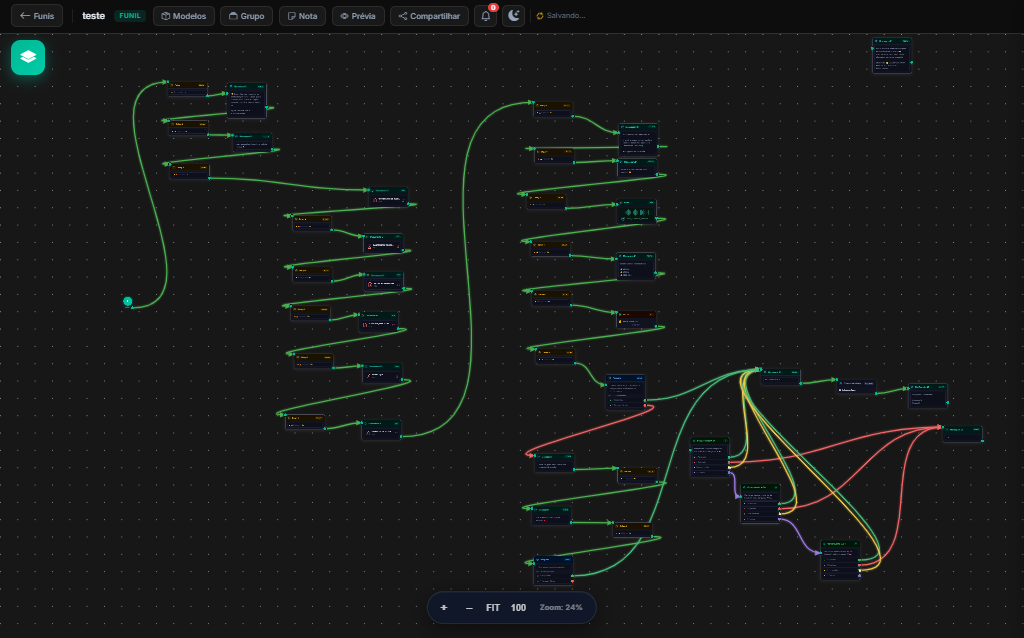Click the Salvando status indicator
1024x638 pixels.
560,16
